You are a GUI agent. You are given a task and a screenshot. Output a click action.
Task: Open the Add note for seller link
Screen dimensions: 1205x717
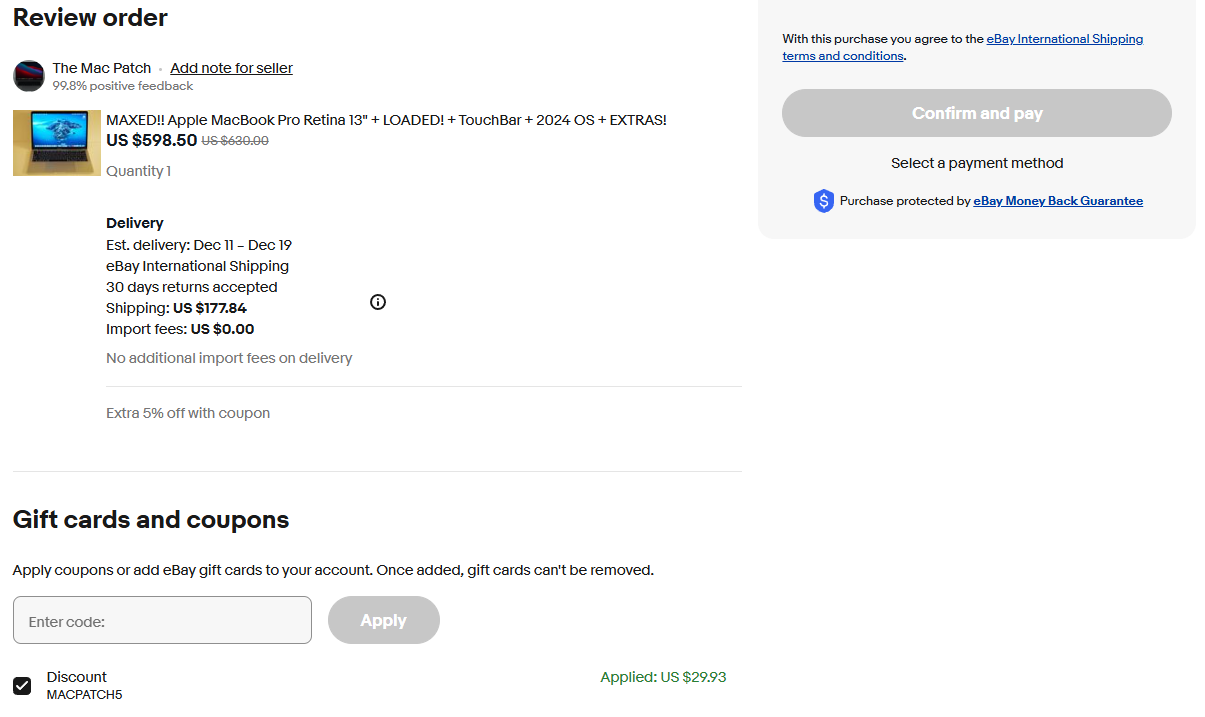pos(231,67)
